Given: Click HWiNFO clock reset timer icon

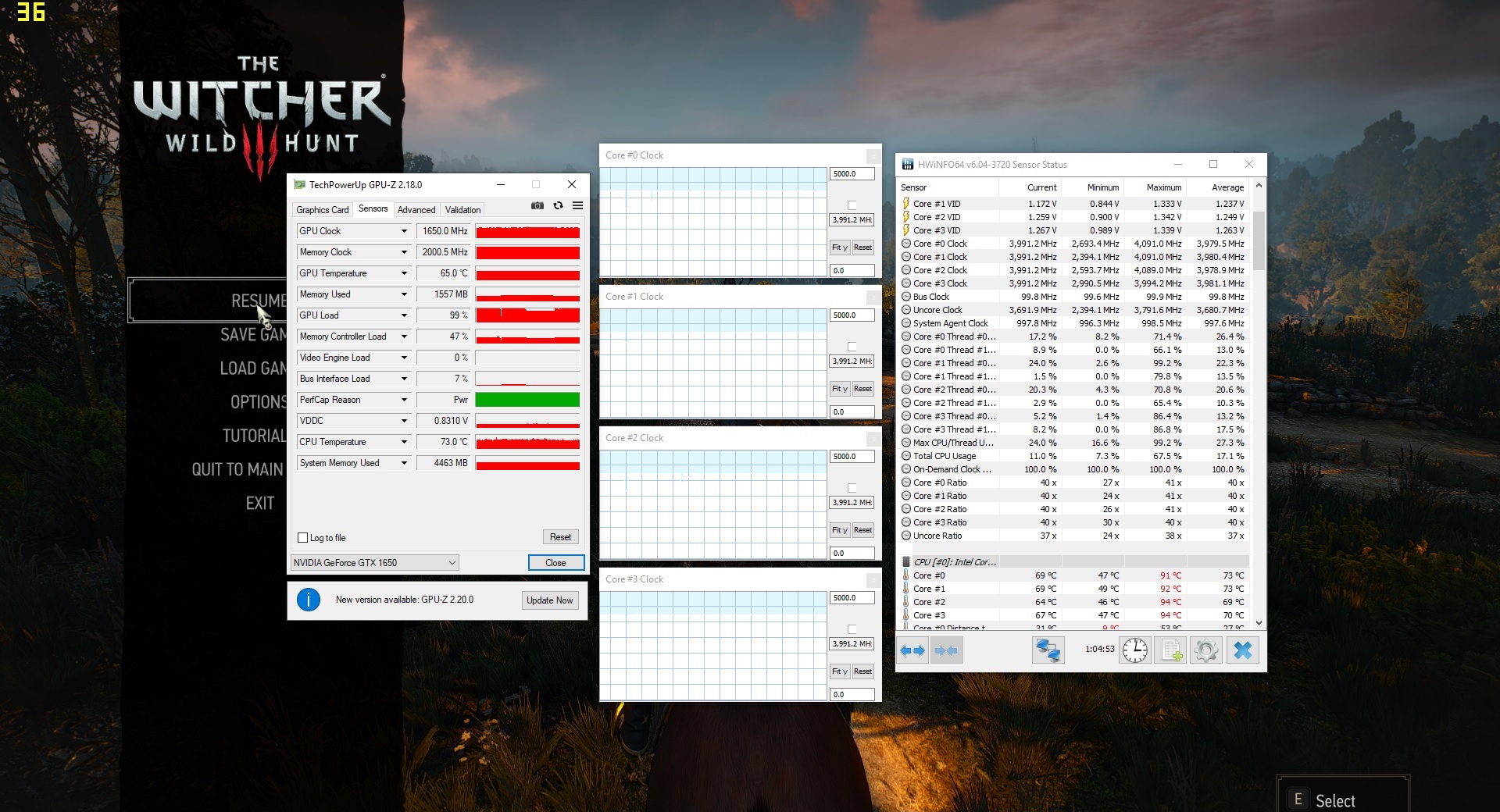Looking at the screenshot, I should point(1135,650).
